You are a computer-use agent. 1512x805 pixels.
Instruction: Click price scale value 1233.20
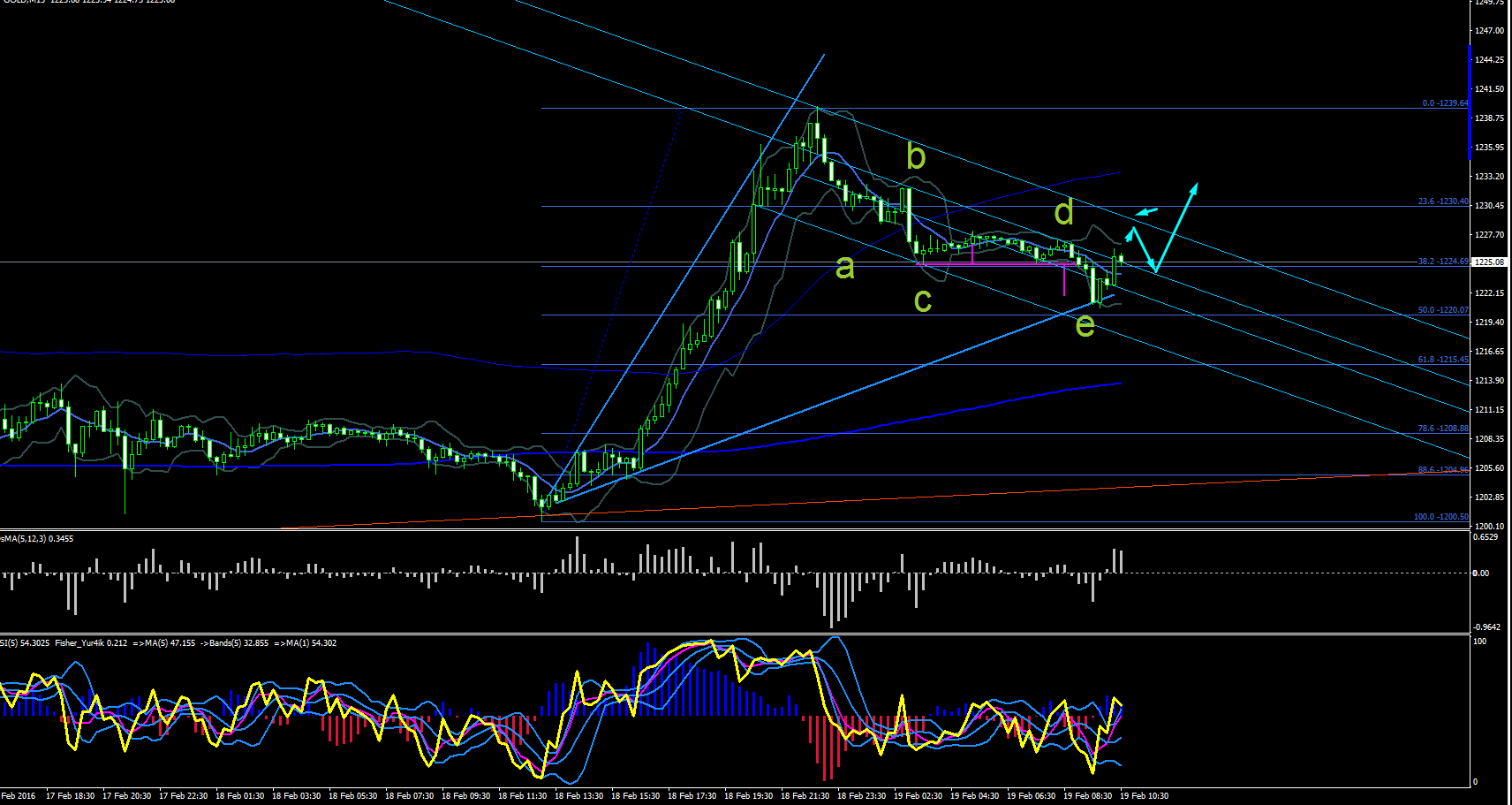(x=1489, y=177)
